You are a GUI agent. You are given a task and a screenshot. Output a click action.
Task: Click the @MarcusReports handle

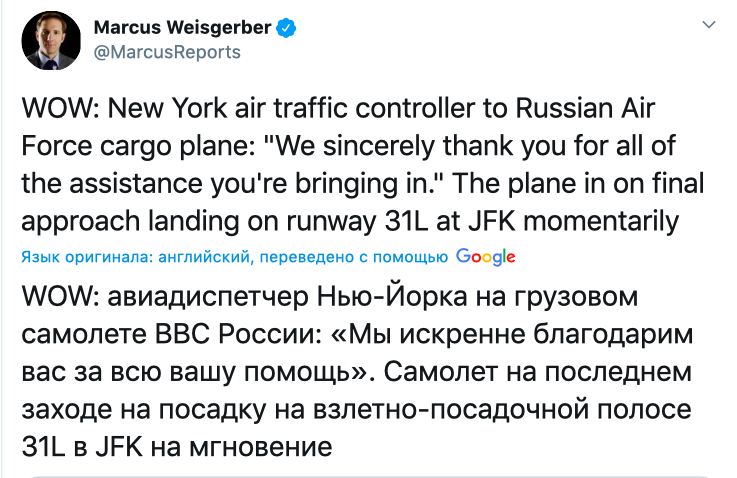pos(166,52)
